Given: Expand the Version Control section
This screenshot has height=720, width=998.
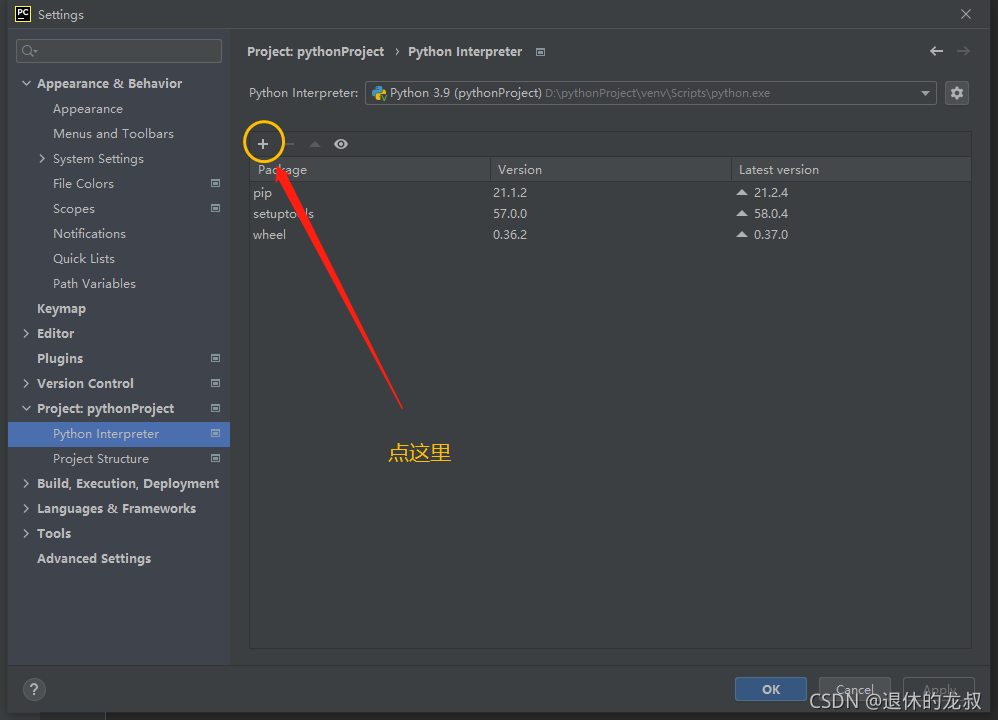Looking at the screenshot, I should point(26,383).
